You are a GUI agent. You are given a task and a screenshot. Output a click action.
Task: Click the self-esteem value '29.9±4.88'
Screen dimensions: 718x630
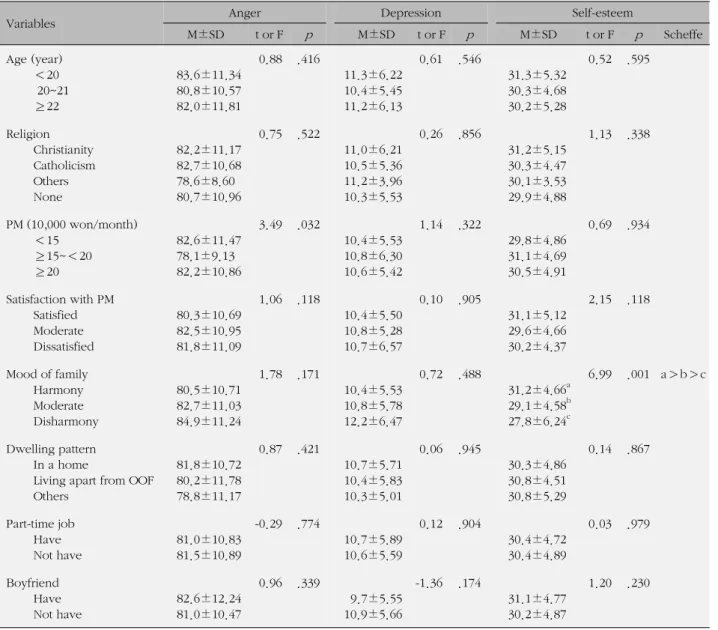(x=537, y=197)
